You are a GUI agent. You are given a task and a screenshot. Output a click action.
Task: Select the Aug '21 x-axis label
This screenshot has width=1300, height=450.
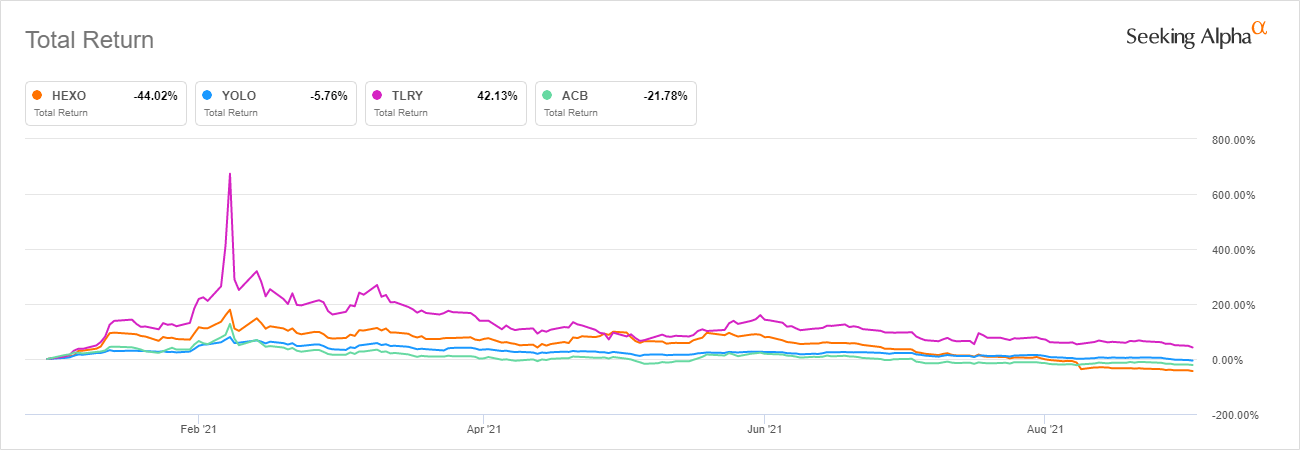tap(1044, 429)
